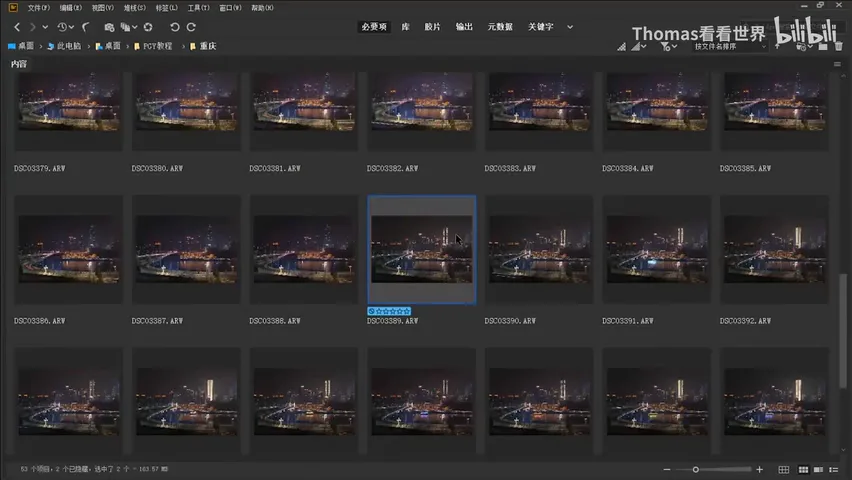The image size is (852, 480).
Task: Expand the arrow after PCY教程 breadcrumb
Action: (183, 46)
